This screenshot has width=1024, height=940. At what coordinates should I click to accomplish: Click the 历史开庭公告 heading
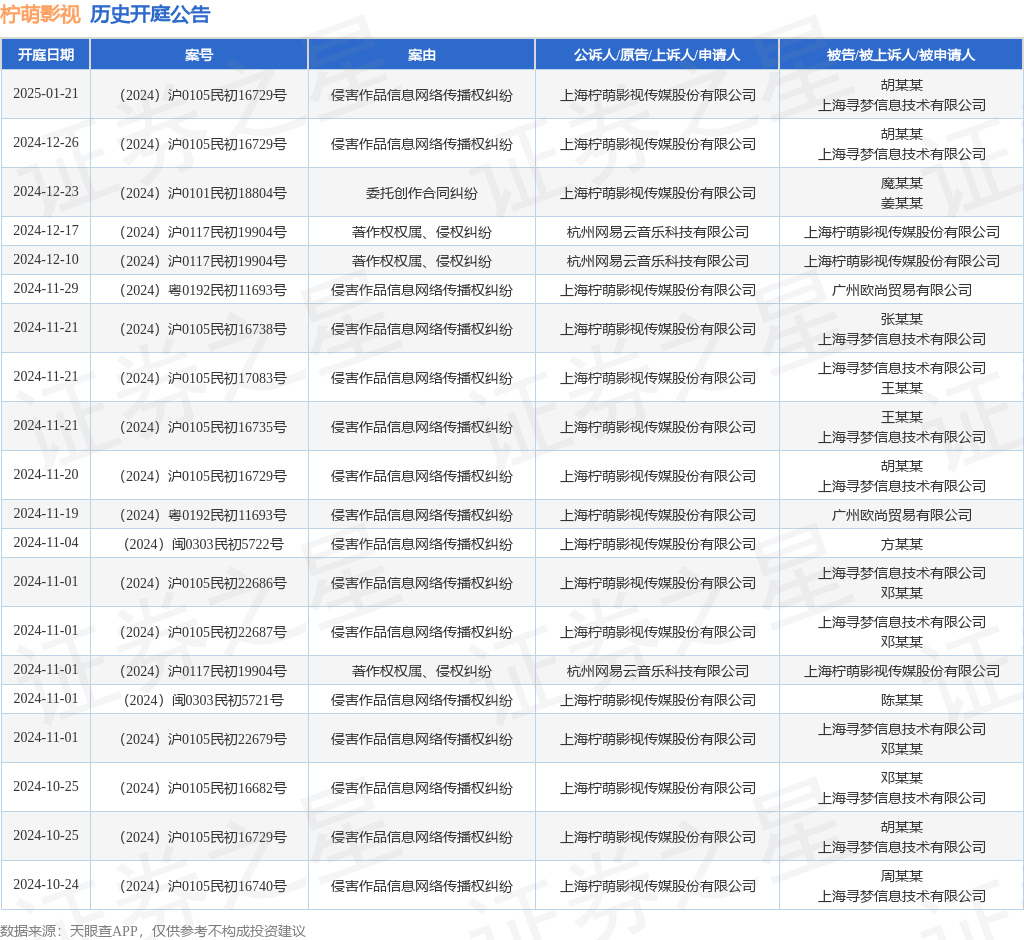point(150,14)
